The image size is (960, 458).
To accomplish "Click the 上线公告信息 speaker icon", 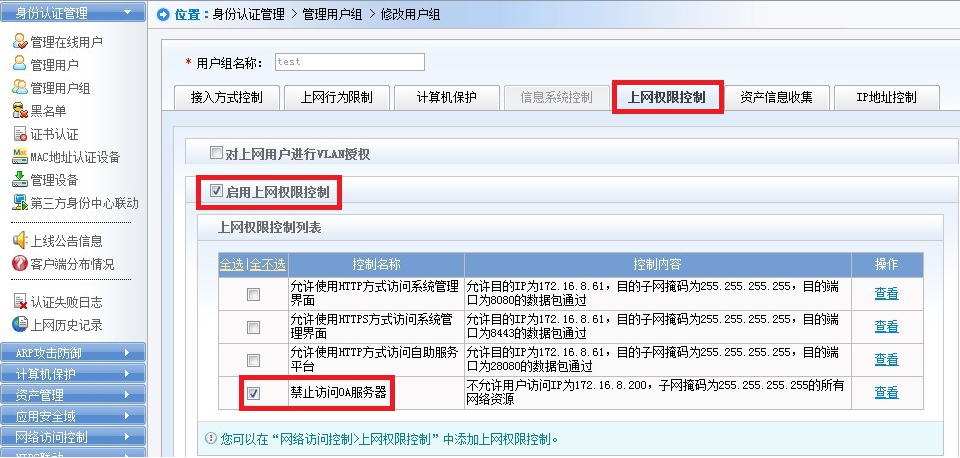I will tap(20, 241).
